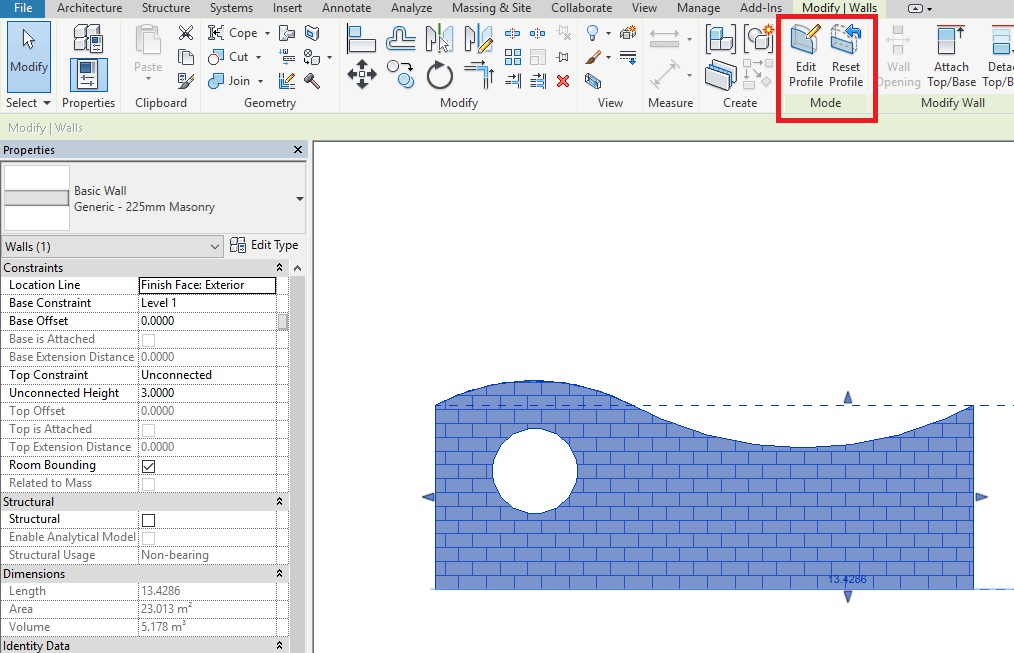This screenshot has height=653, width=1014.
Task: Click Reset Profile in Mode panel
Action: (x=846, y=55)
